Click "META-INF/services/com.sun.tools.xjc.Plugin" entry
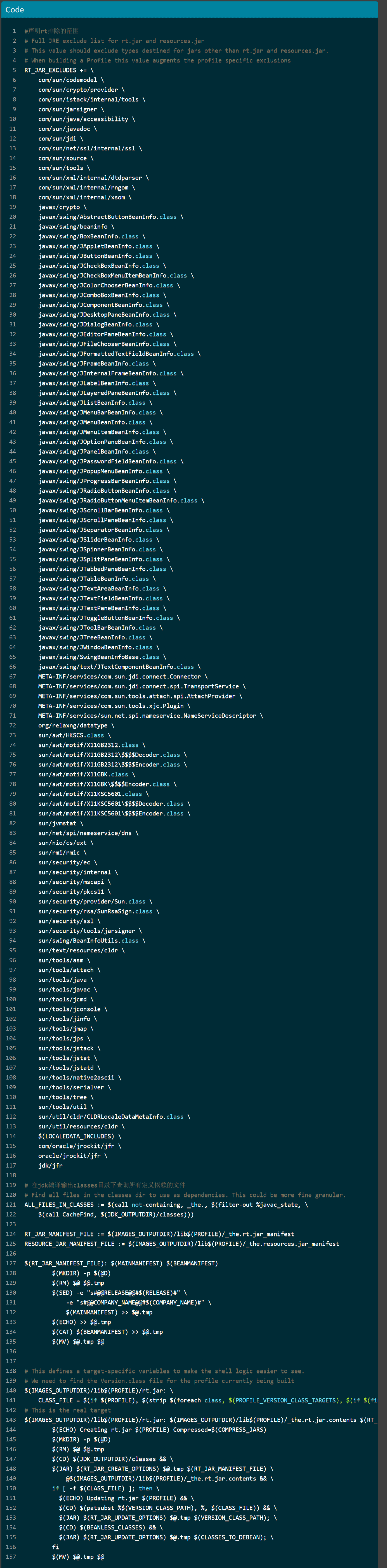This screenshot has height=1568, width=387. click(114, 706)
